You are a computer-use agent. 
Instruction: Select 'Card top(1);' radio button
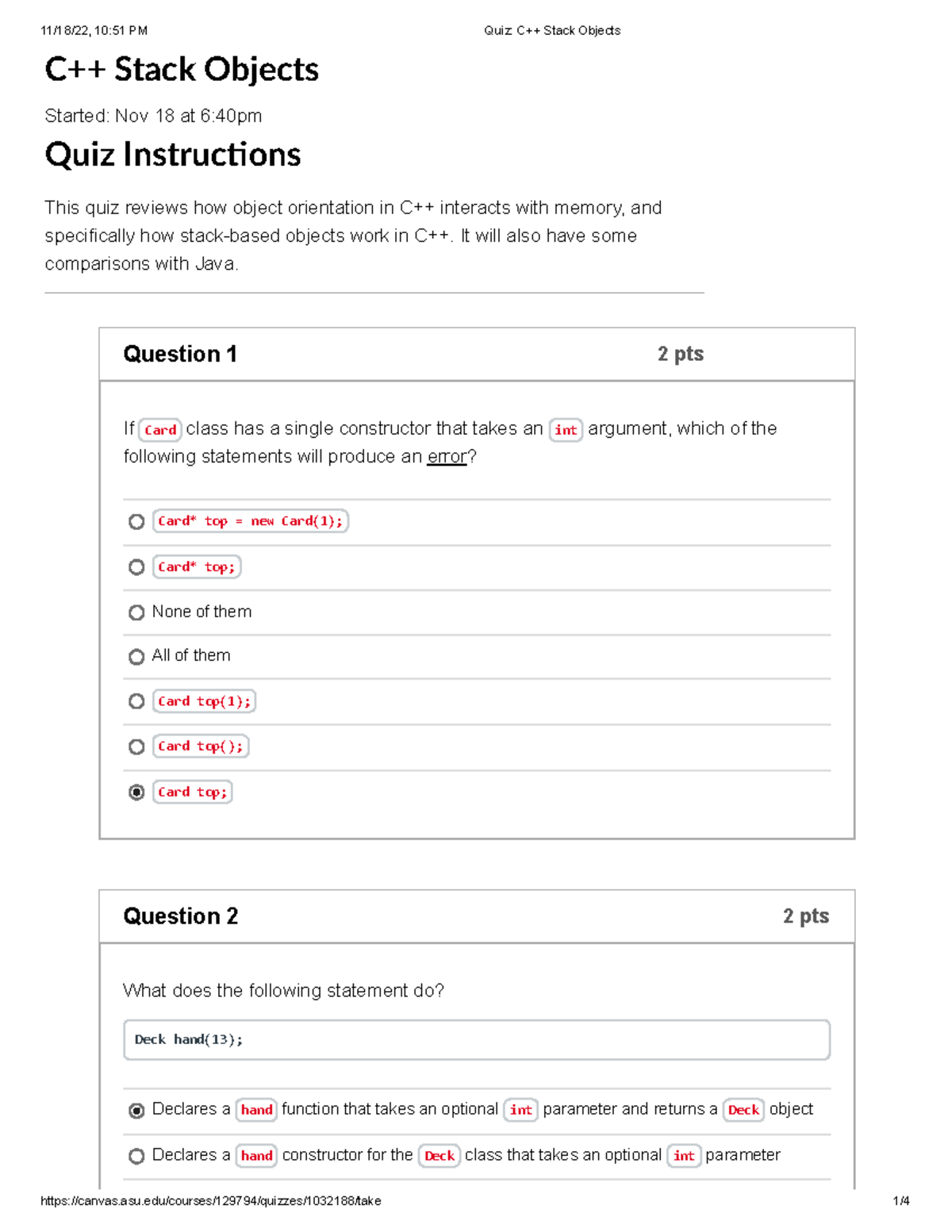(136, 701)
